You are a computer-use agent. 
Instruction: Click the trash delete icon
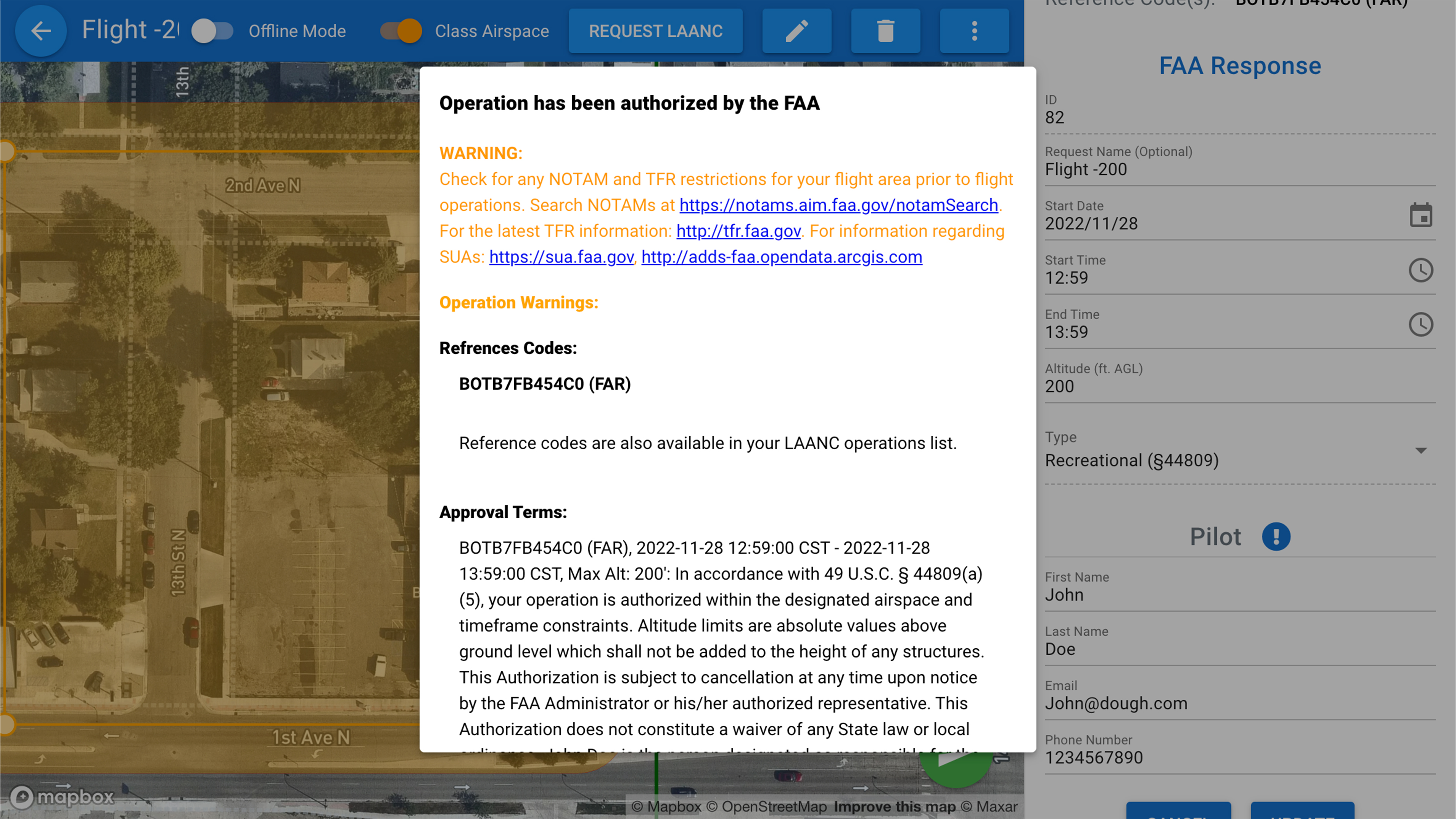[x=886, y=30]
